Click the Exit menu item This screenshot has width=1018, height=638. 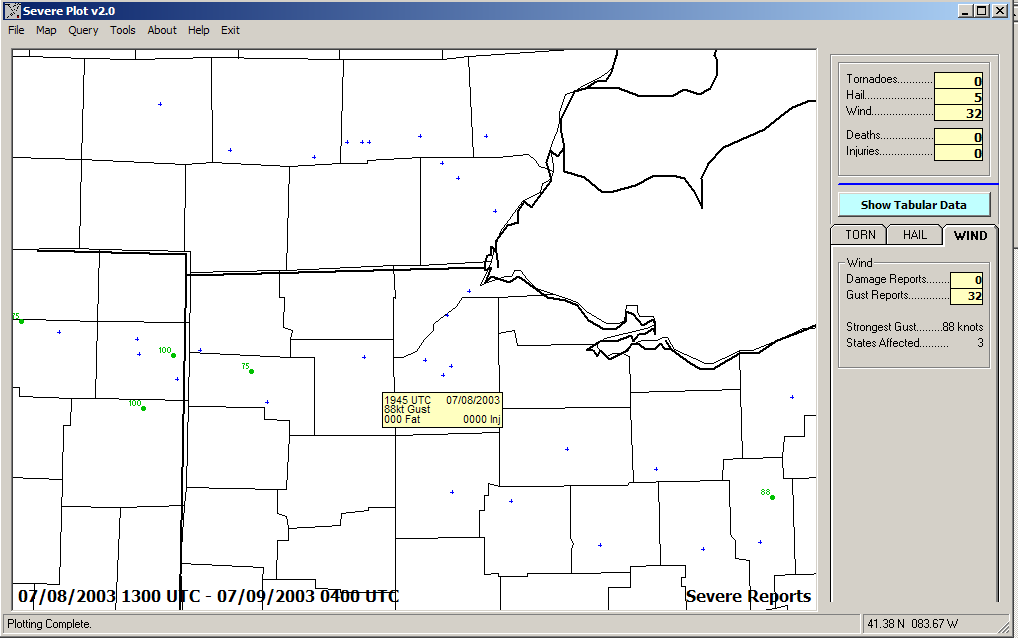230,30
